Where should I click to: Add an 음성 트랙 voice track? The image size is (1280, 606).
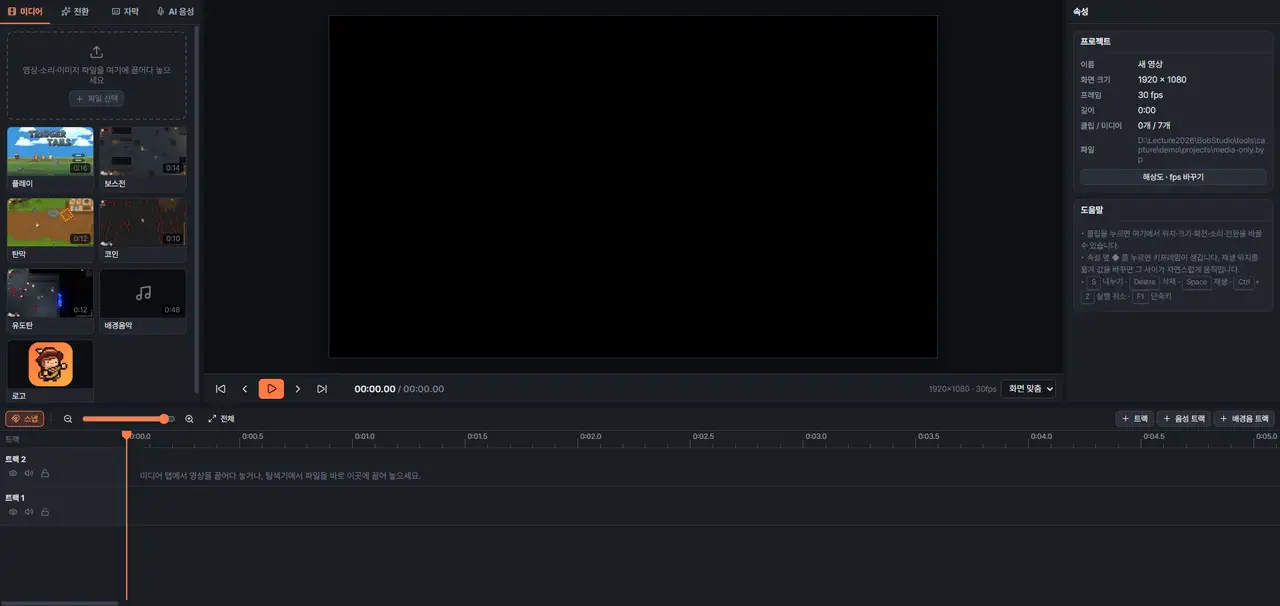1185,419
